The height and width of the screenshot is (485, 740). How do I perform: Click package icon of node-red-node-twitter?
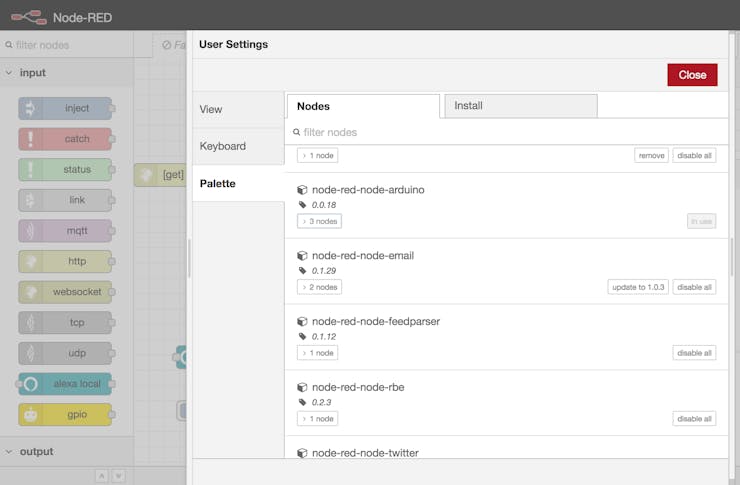(302, 453)
